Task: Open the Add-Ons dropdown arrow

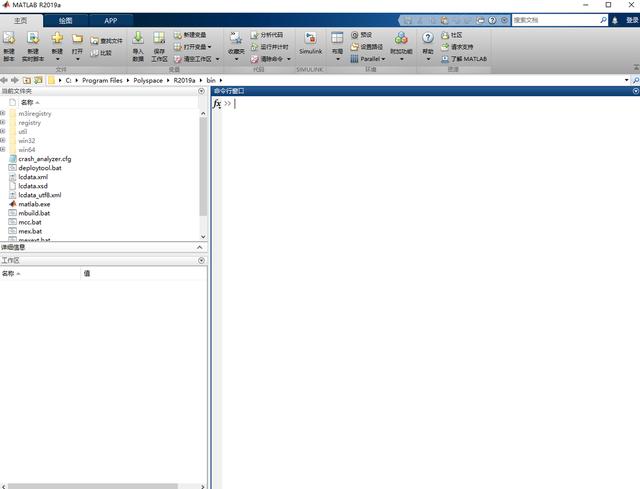Action: (402, 60)
